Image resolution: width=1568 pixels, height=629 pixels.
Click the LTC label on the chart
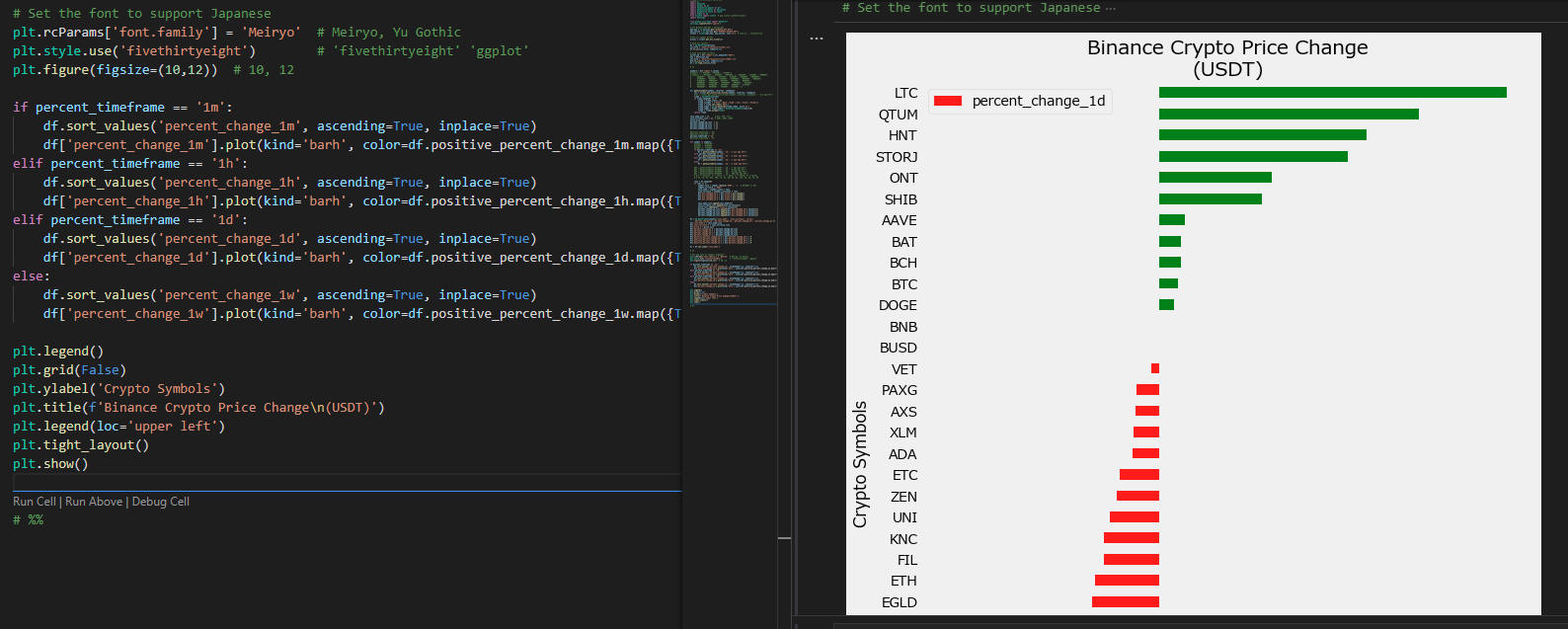coord(905,93)
